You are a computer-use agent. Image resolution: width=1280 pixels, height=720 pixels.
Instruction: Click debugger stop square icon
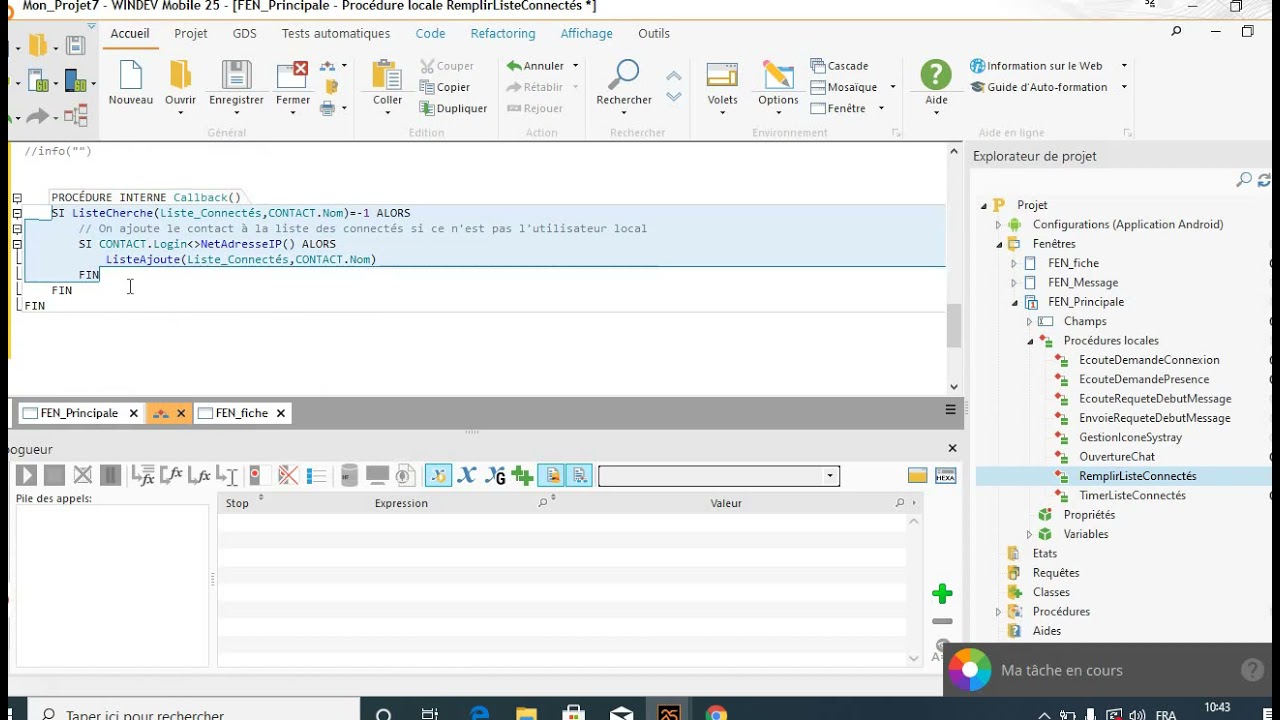coord(54,476)
